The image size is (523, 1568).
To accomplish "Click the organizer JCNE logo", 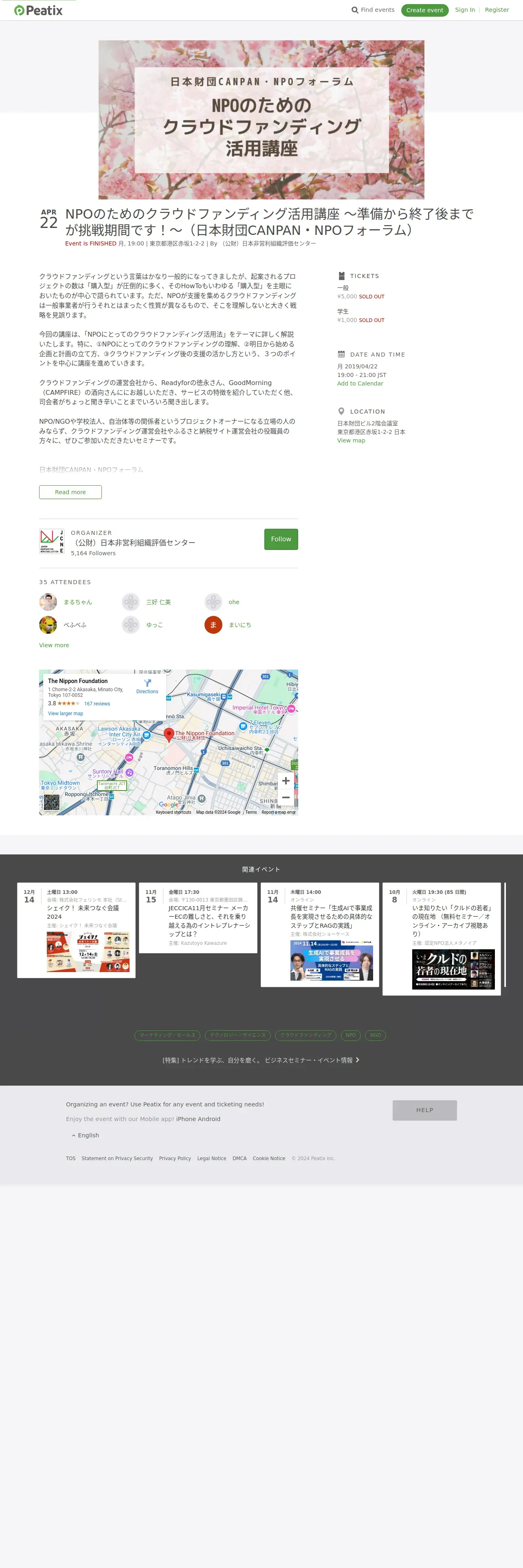I will point(52,541).
